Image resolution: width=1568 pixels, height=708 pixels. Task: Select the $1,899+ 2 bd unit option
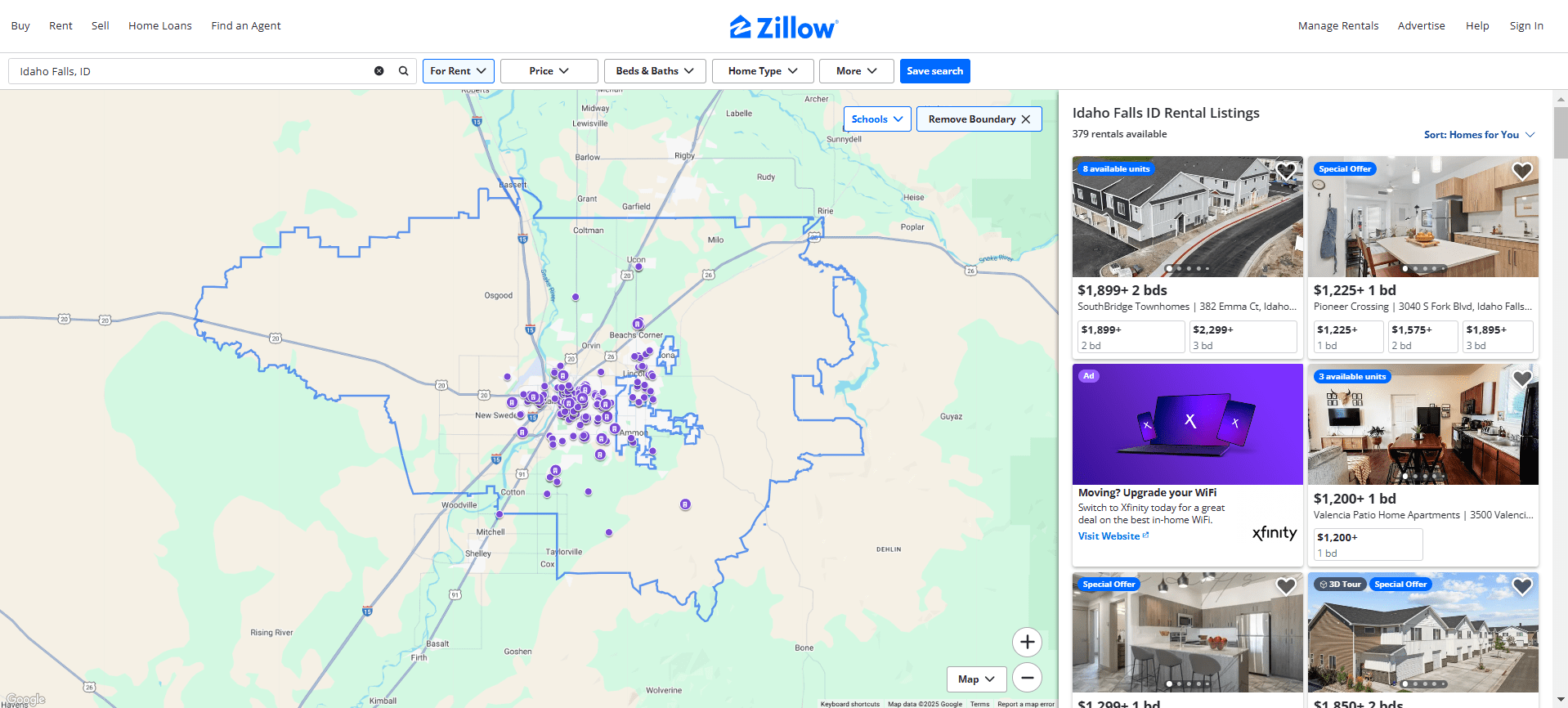(1131, 337)
